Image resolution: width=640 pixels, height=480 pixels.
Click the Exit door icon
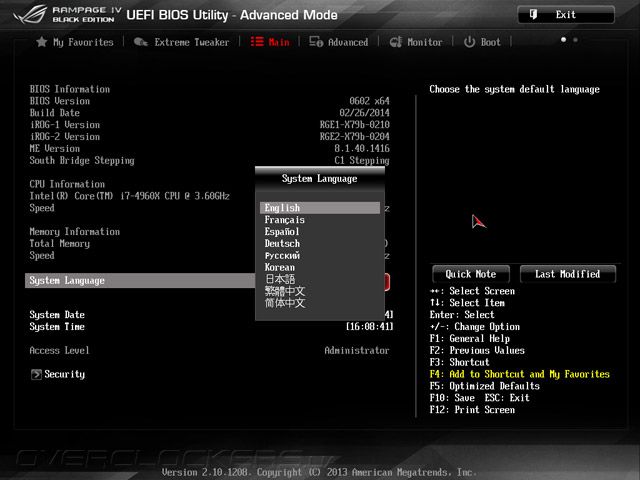(x=533, y=15)
